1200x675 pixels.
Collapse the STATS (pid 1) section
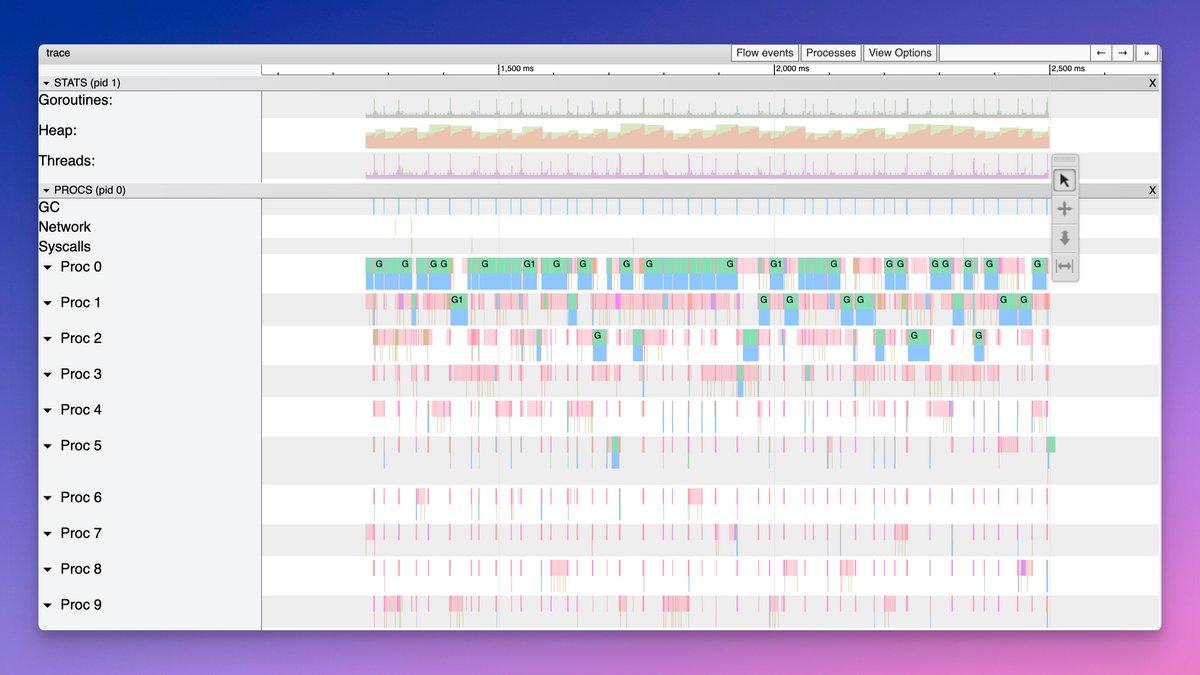point(44,83)
